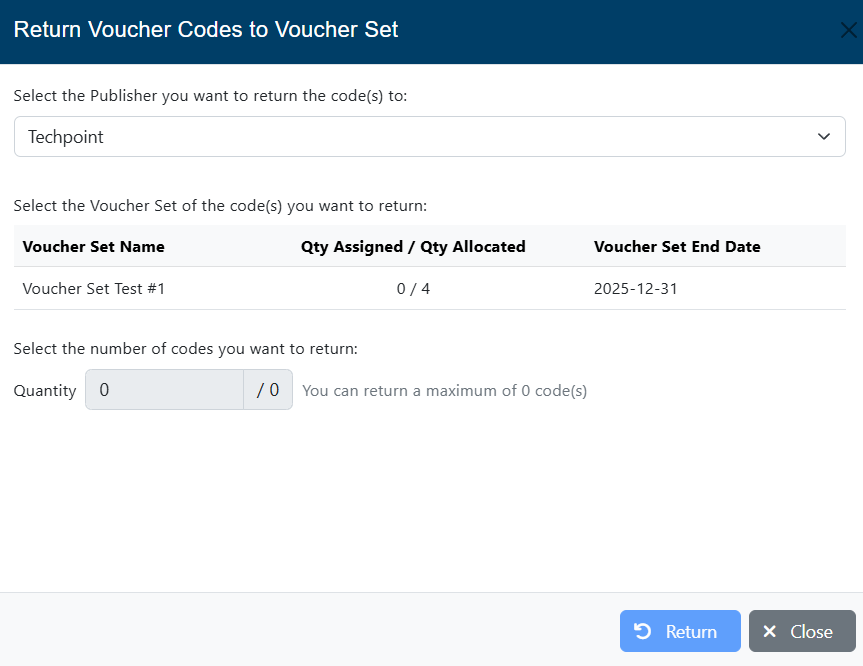Click the 2025-12-31 end date cell

pos(636,289)
